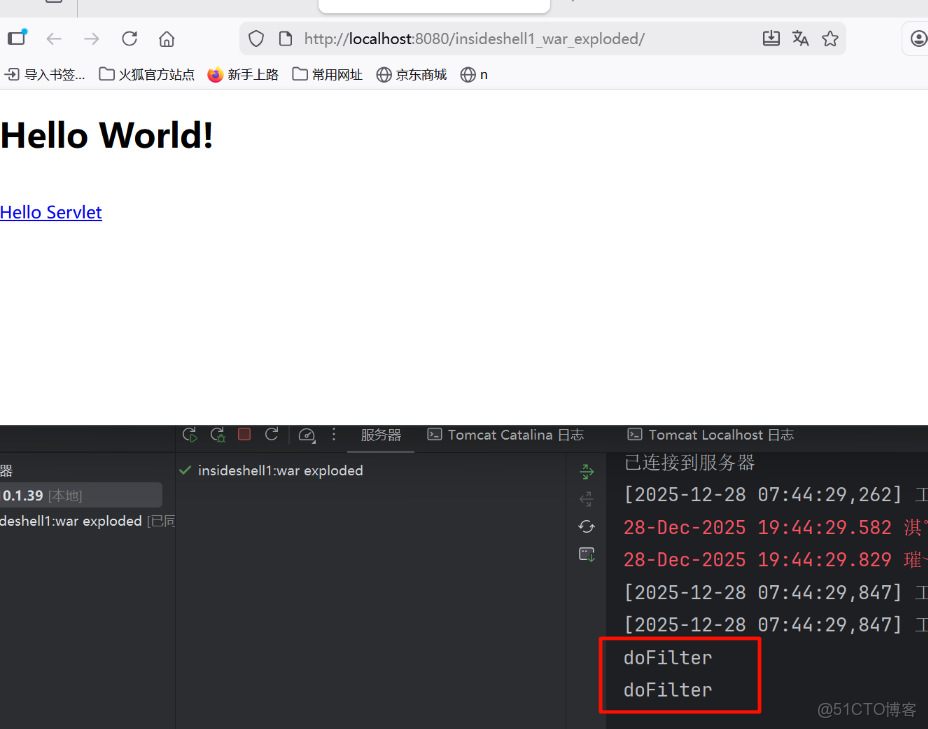The width and height of the screenshot is (928, 729).
Task: Rerun the server in debug mode
Action: point(217,435)
